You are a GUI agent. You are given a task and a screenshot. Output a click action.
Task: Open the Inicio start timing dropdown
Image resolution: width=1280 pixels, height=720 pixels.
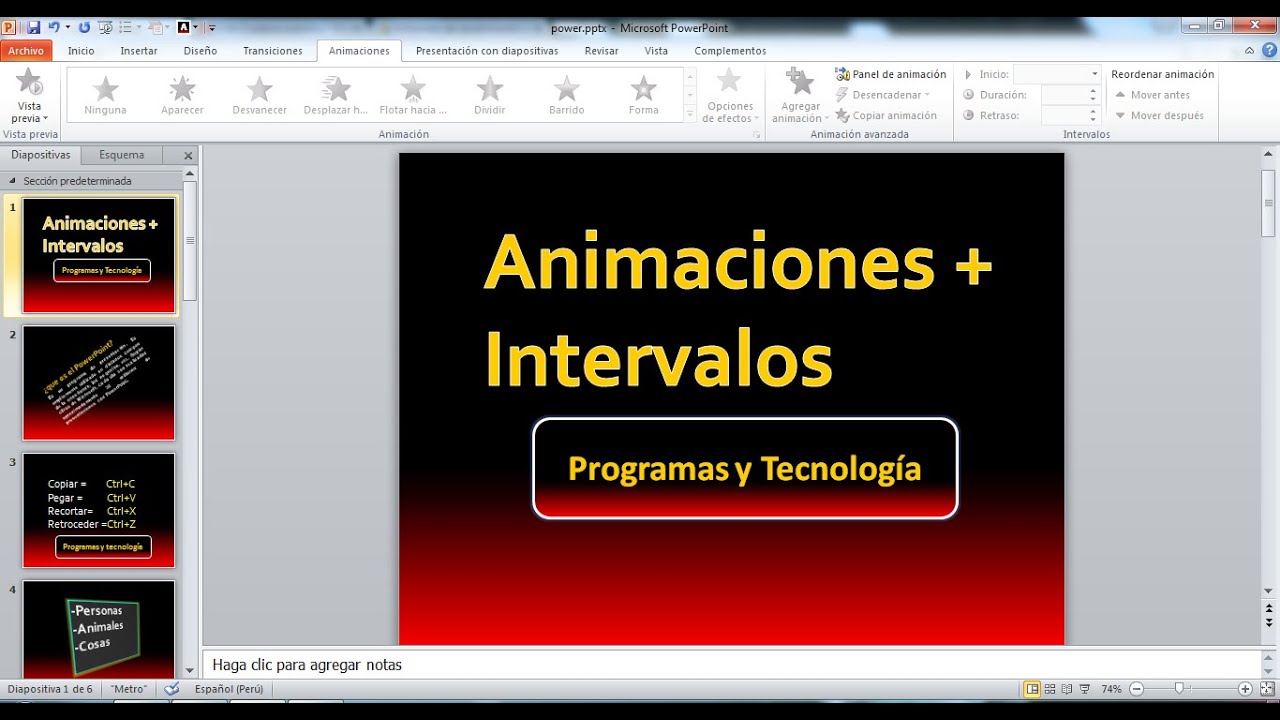click(1095, 74)
